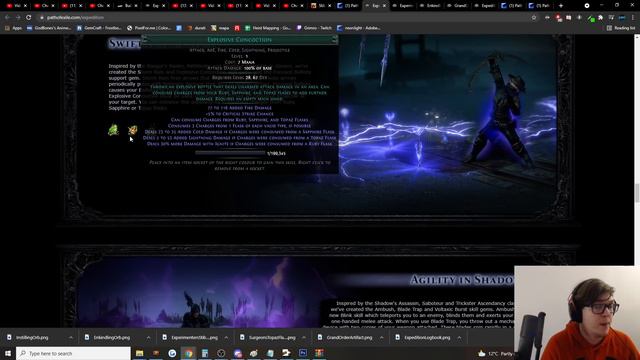Open the new tab with the plus button

[x=560, y=6]
